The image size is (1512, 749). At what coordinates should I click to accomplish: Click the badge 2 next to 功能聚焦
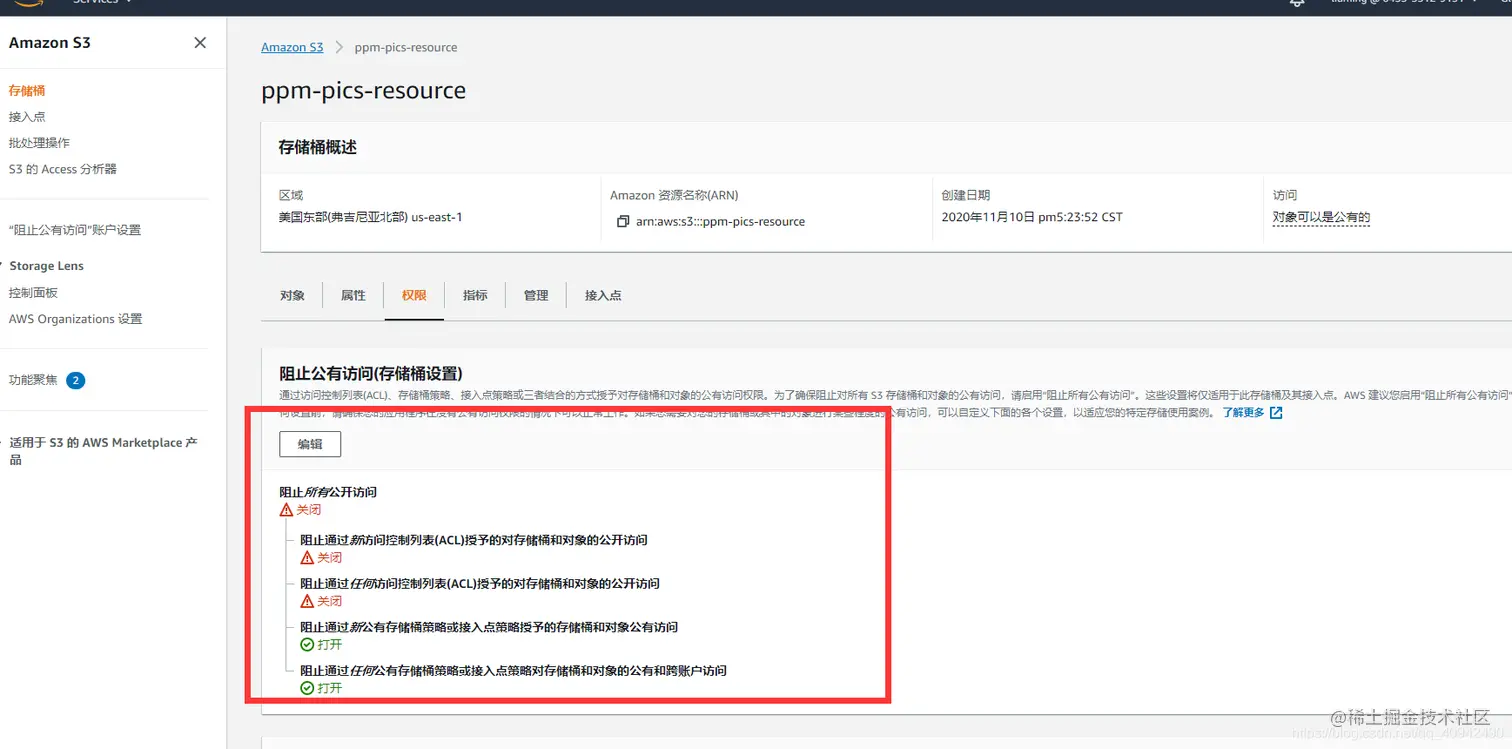[x=75, y=380]
